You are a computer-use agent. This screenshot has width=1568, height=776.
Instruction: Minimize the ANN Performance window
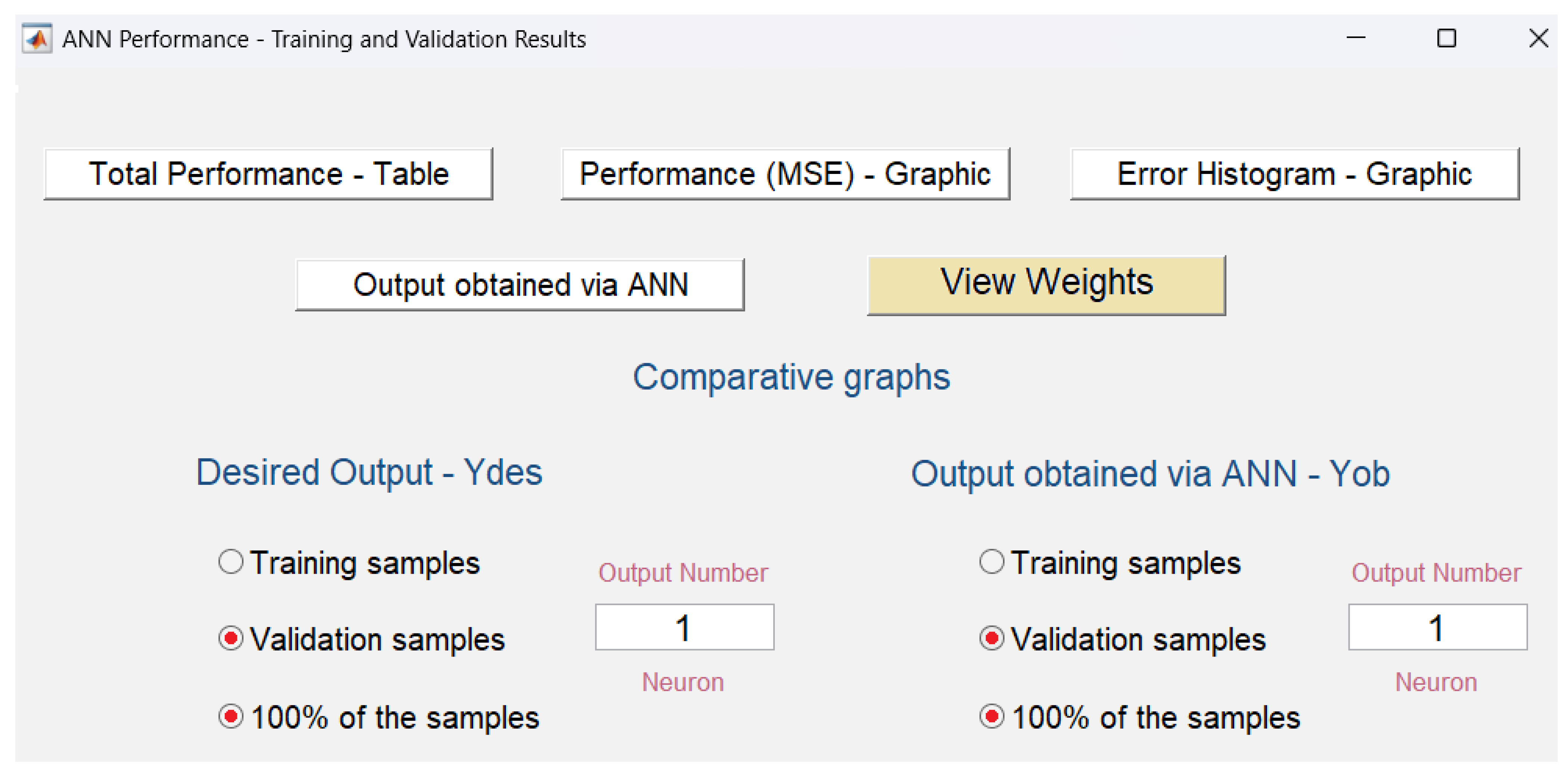click(1356, 38)
